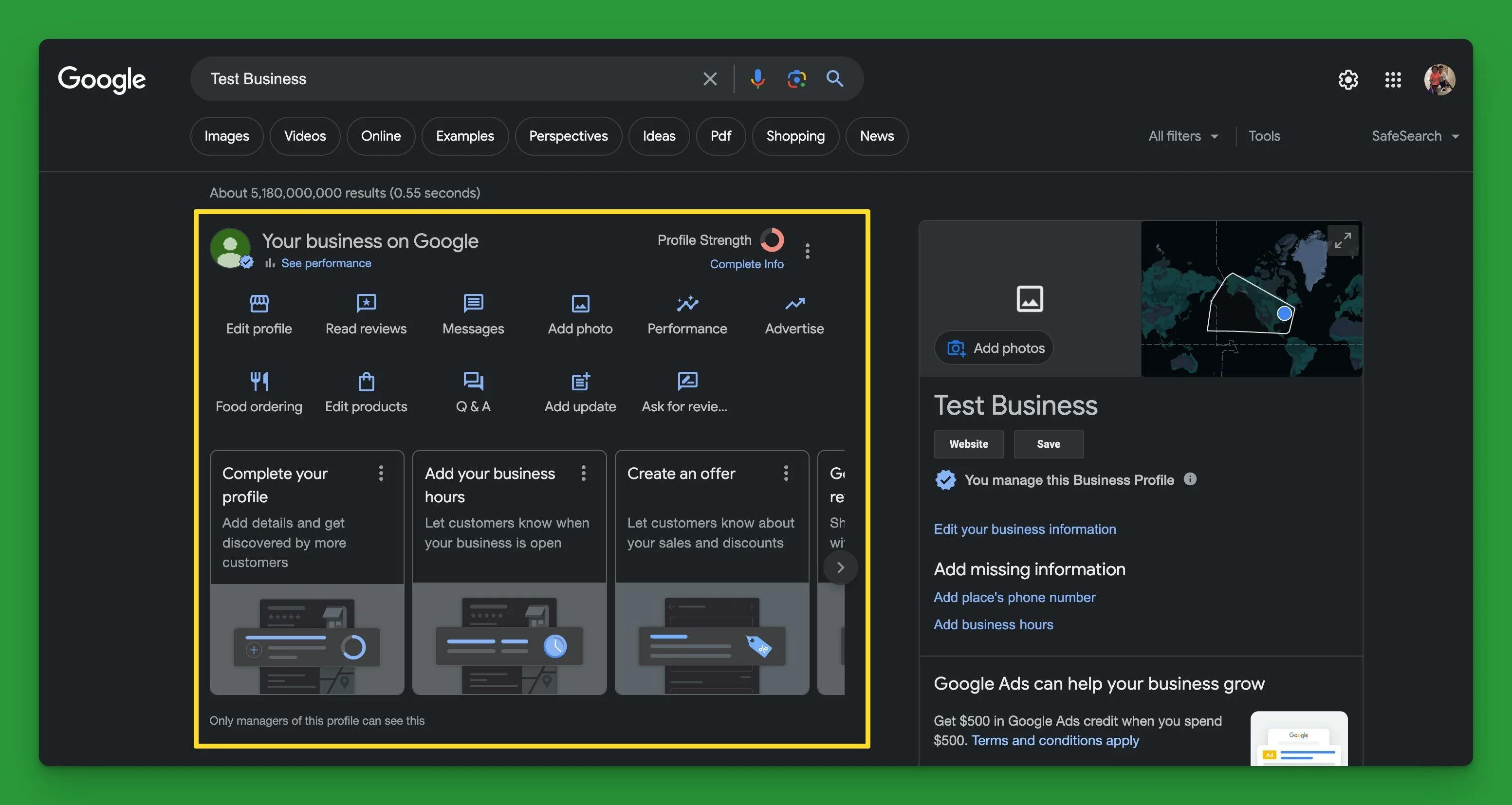Open the business panel three-dot menu

click(808, 251)
